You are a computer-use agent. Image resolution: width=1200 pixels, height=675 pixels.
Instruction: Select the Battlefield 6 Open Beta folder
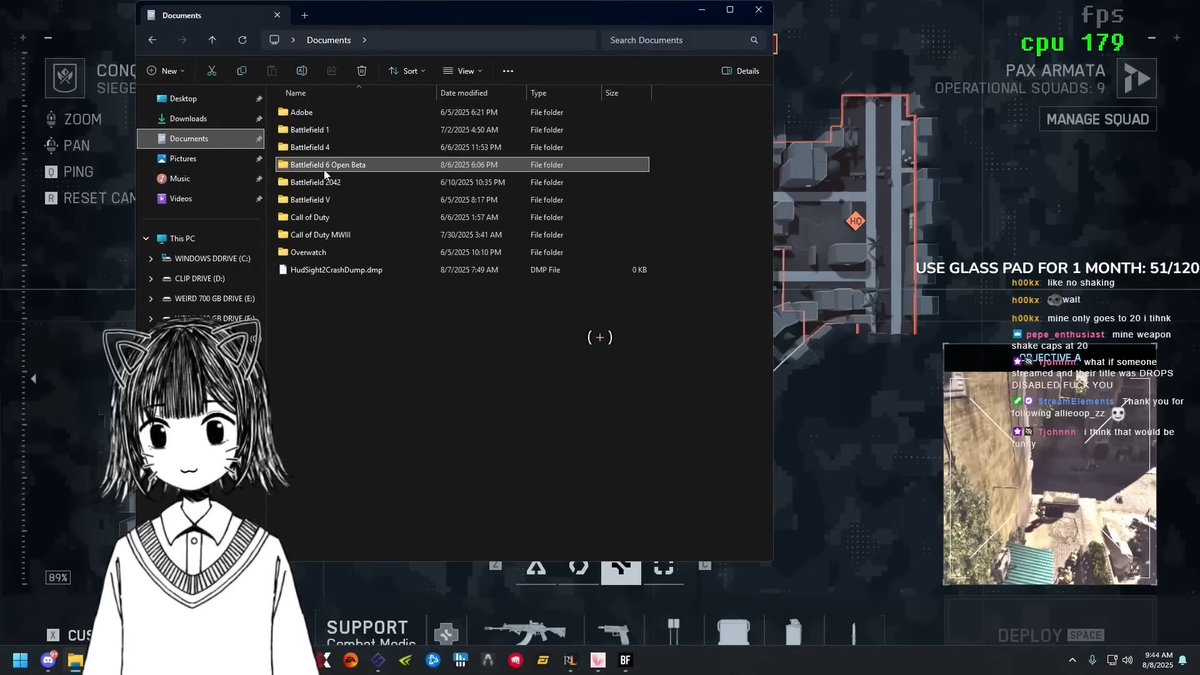(463, 164)
